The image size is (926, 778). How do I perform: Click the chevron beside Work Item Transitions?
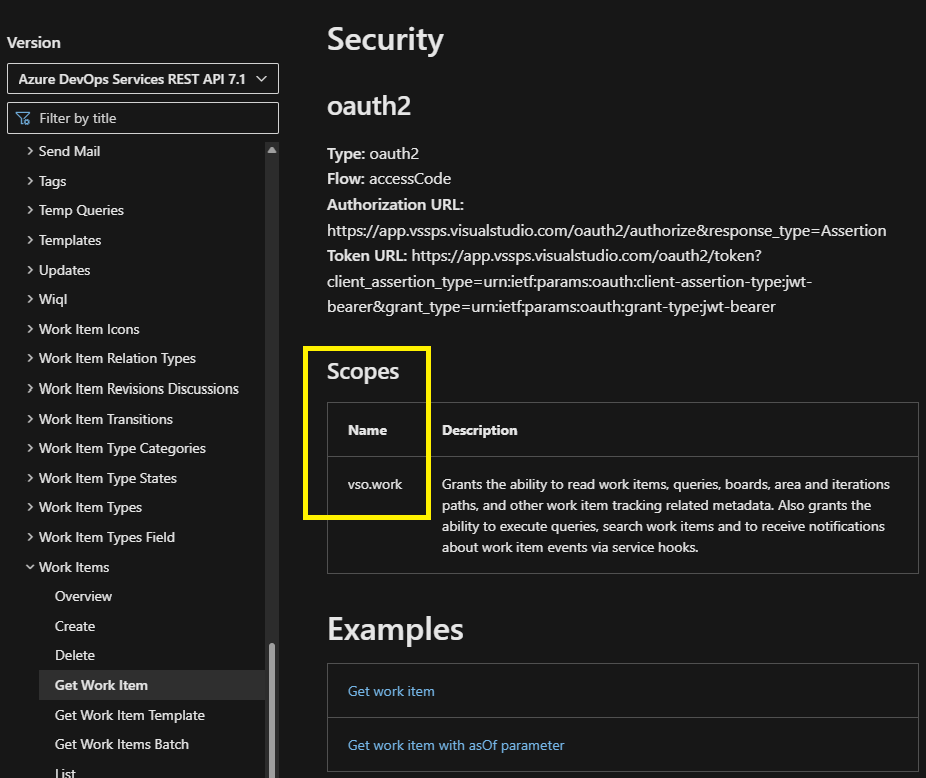pos(29,418)
